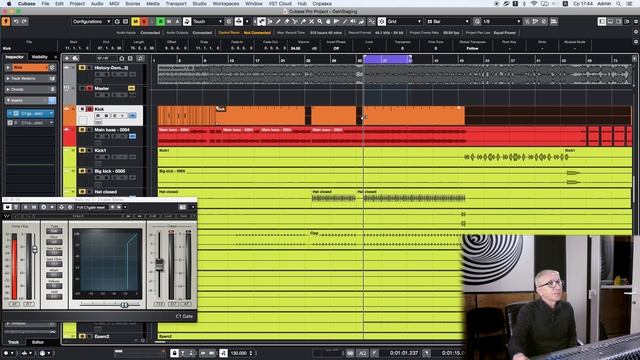Select the Range Selection tool
640x360 pixels.
coord(270,21)
